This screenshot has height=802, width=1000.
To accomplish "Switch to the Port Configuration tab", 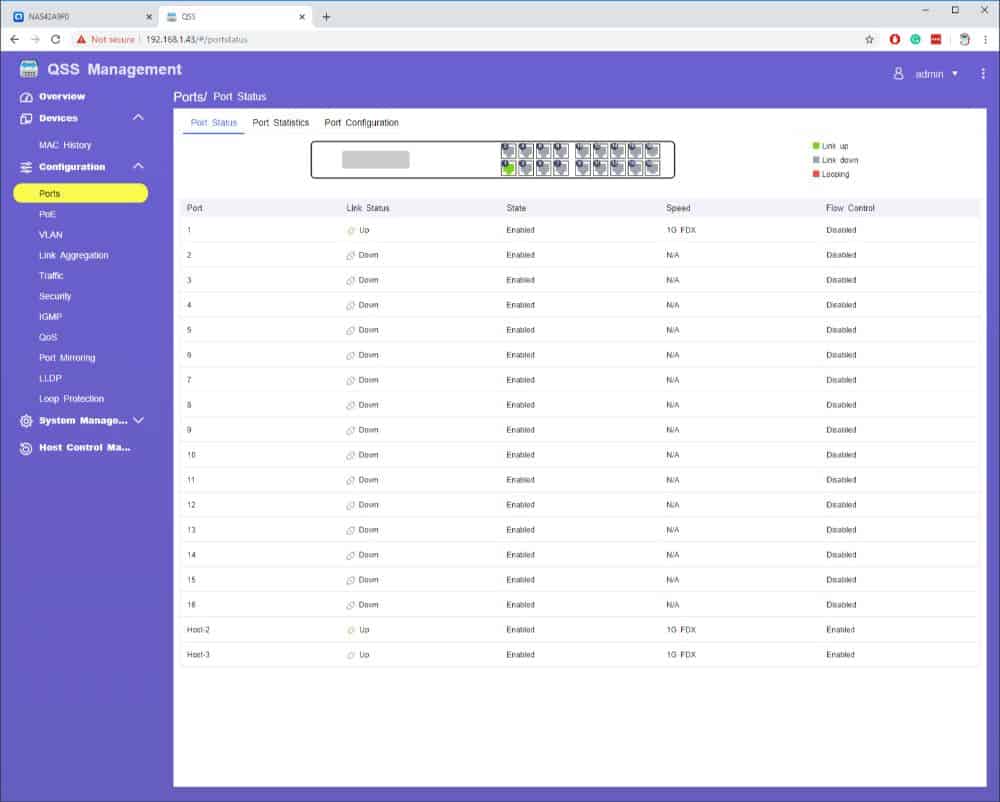I will coord(361,123).
